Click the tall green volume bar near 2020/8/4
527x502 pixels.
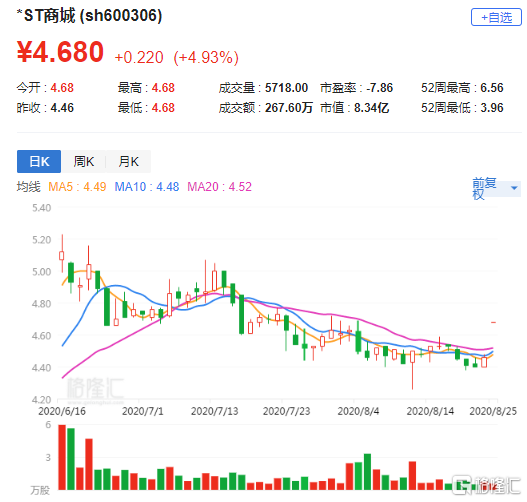[367, 472]
